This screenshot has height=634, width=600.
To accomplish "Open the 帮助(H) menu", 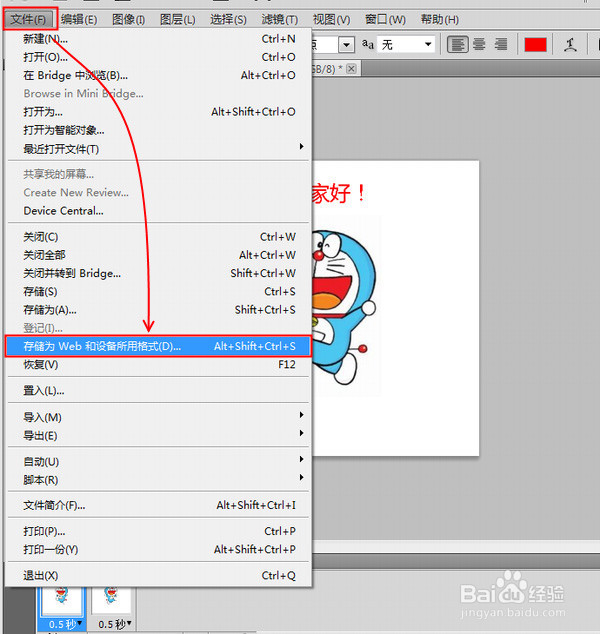I will [x=439, y=19].
